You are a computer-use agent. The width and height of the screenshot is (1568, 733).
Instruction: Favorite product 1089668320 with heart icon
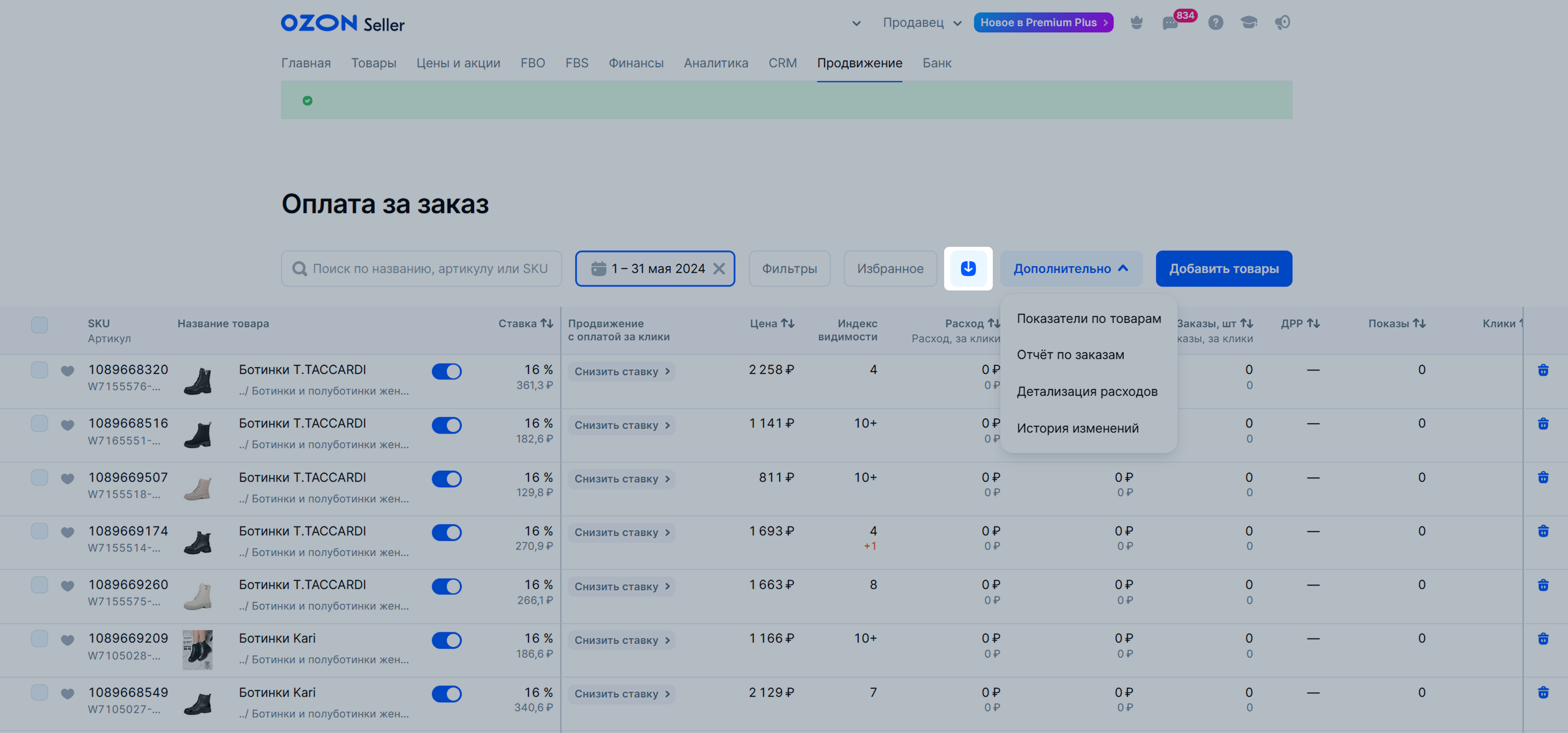[68, 371]
